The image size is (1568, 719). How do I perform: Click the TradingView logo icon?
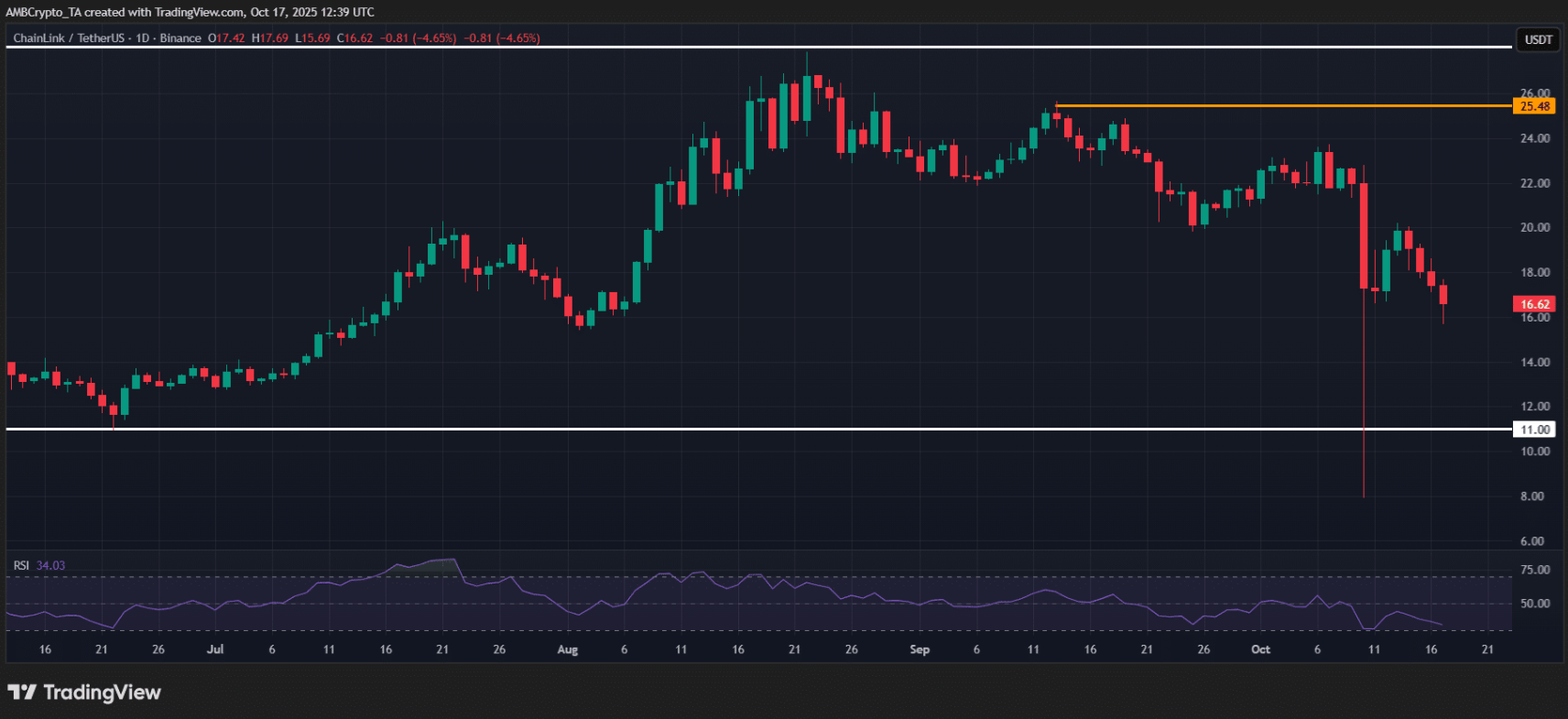coord(22,692)
